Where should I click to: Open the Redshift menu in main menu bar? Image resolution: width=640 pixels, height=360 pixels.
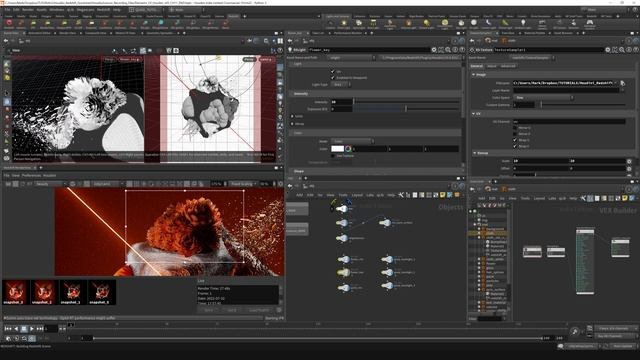[x=104, y=9]
